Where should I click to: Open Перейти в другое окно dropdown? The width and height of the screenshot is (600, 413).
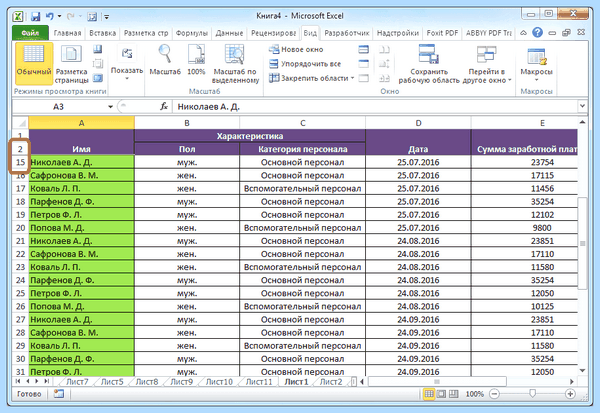point(487,63)
